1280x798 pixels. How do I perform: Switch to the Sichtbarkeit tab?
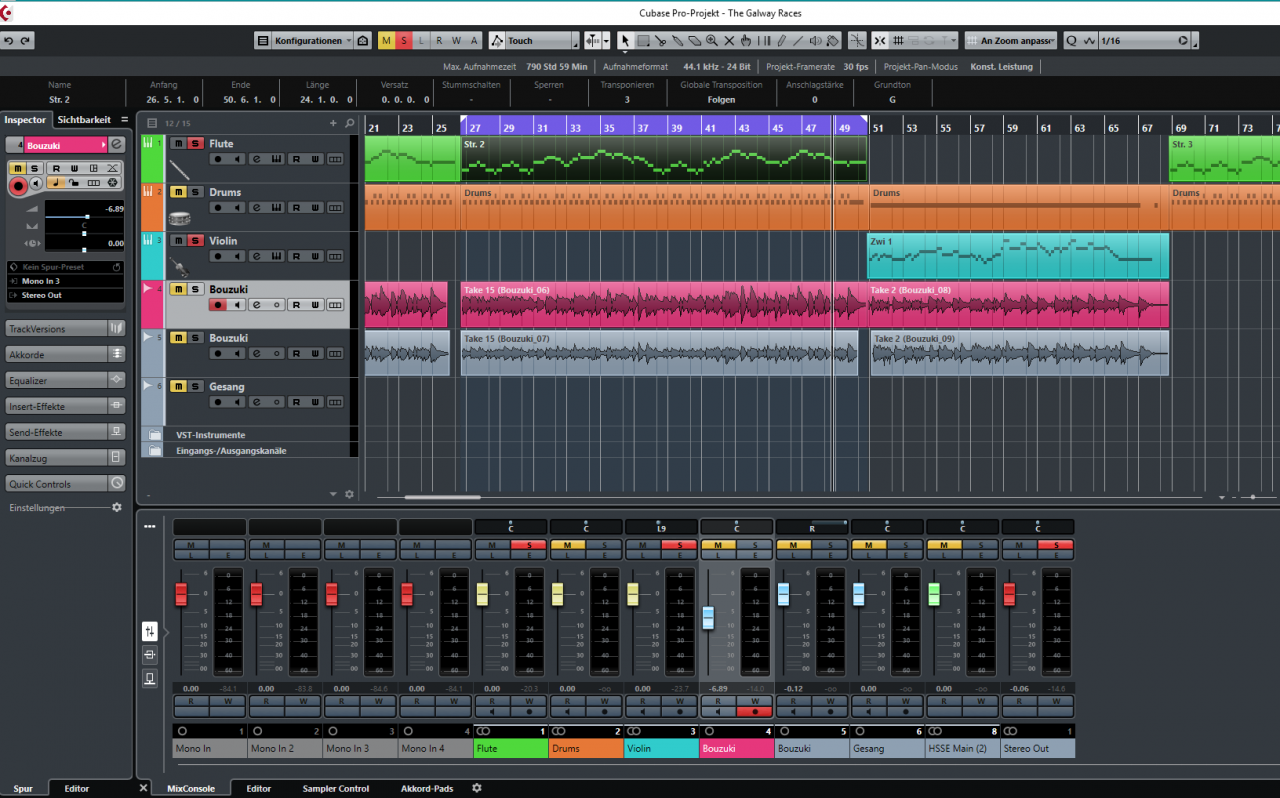[84, 120]
